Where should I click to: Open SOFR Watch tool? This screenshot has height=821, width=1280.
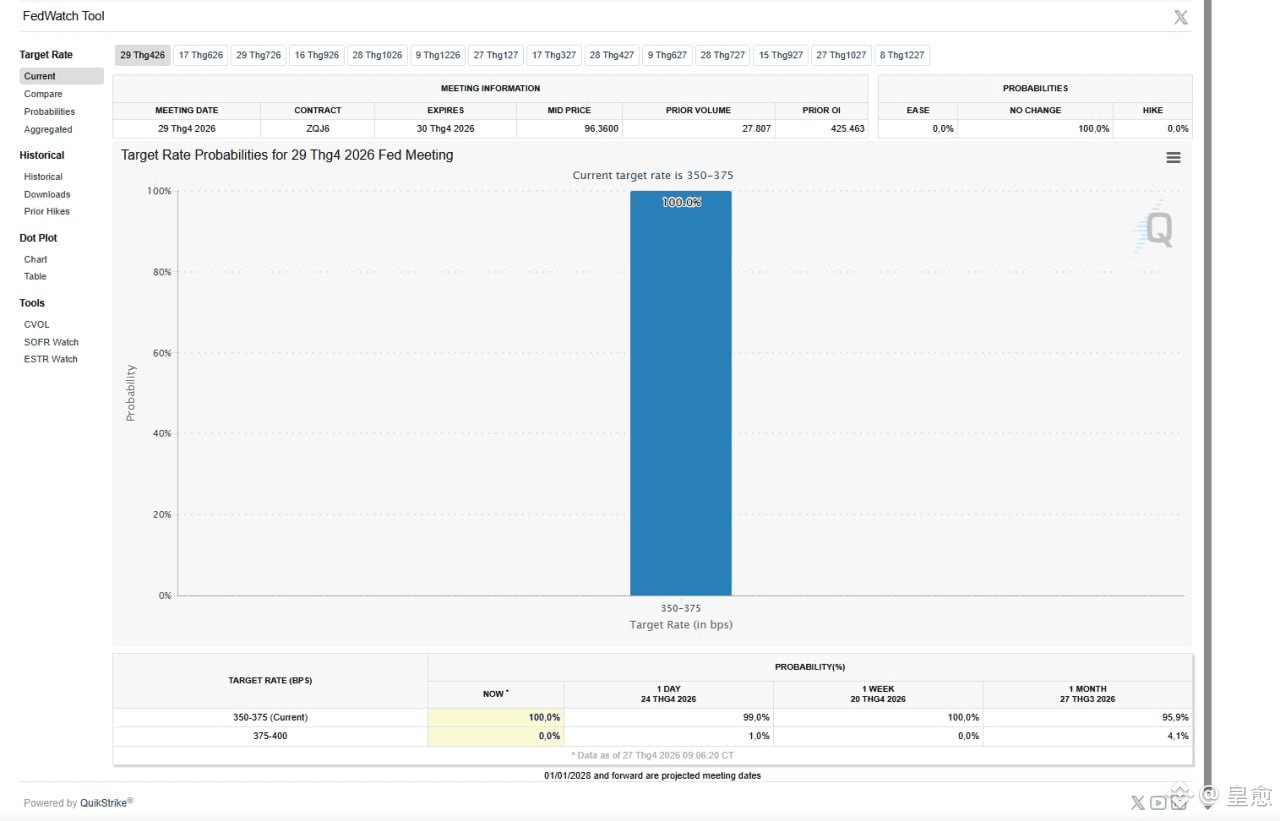pos(51,342)
